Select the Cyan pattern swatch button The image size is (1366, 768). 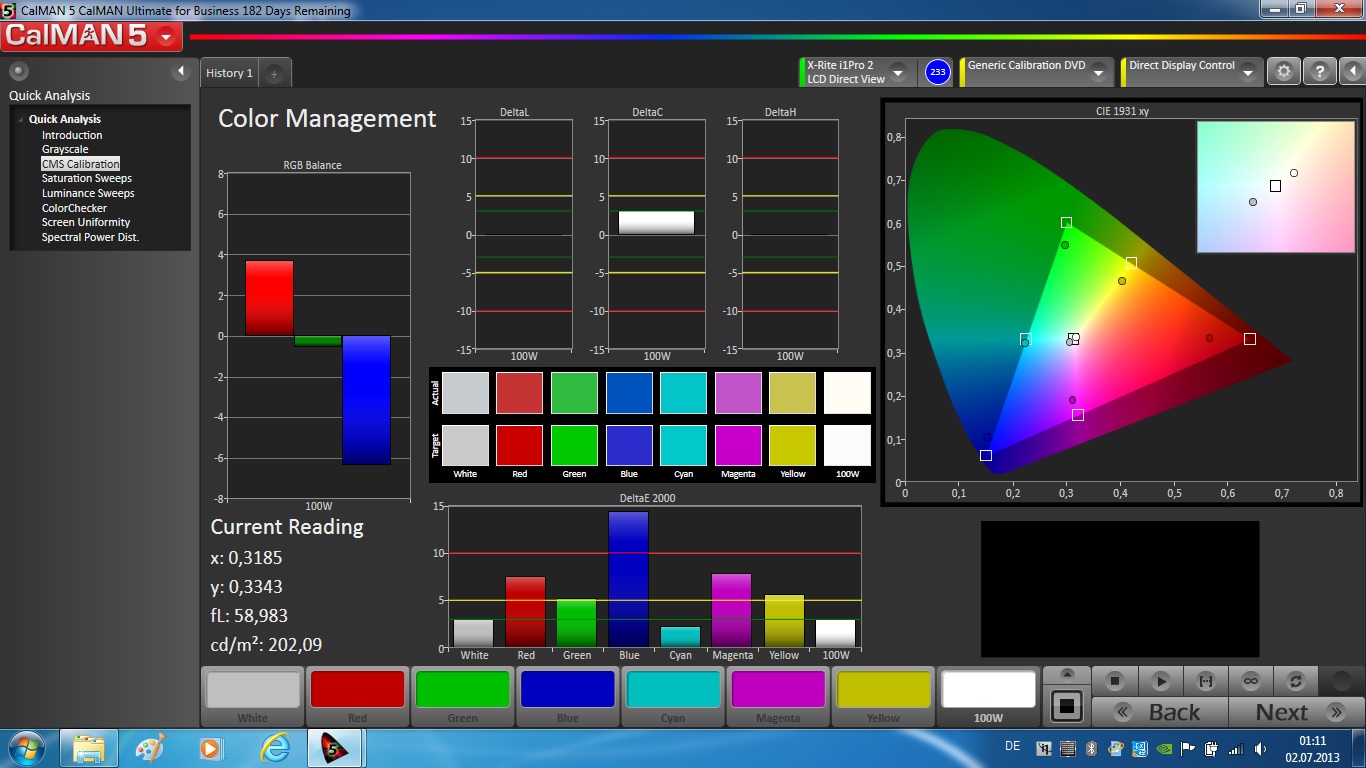(673, 697)
